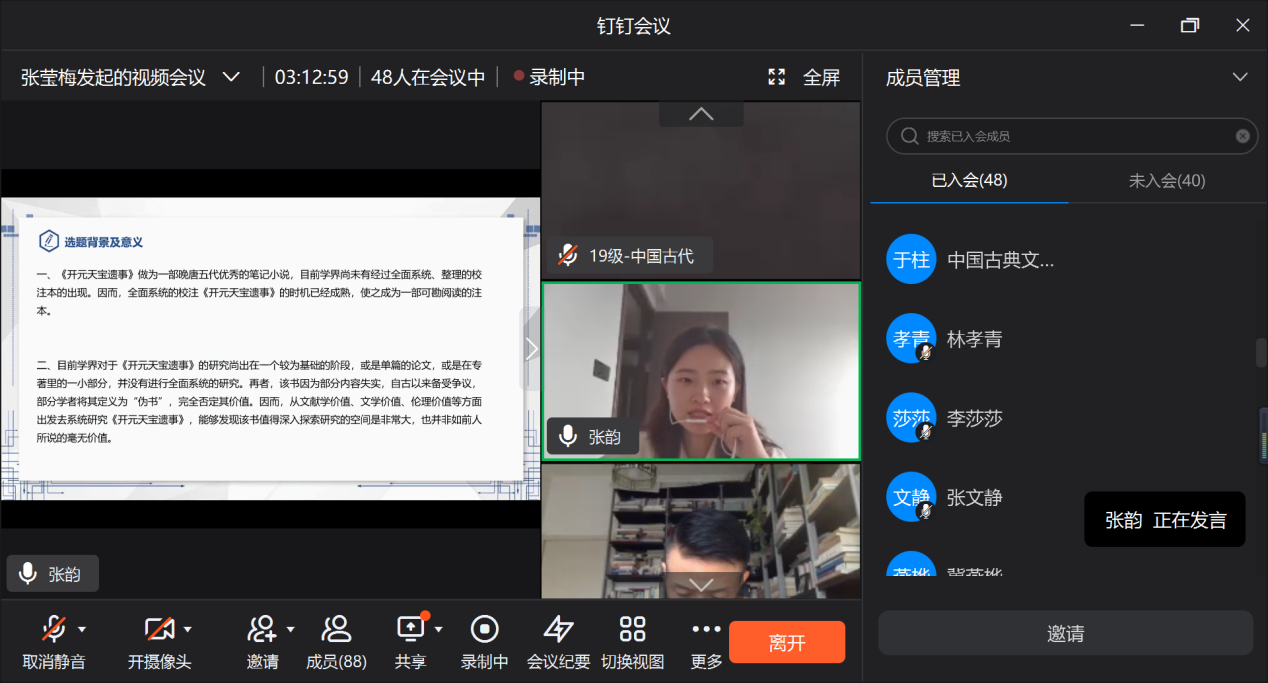This screenshot has height=683, width=1268.
Task: Collapse the 成员管理 panel chevron
Action: click(x=1240, y=77)
